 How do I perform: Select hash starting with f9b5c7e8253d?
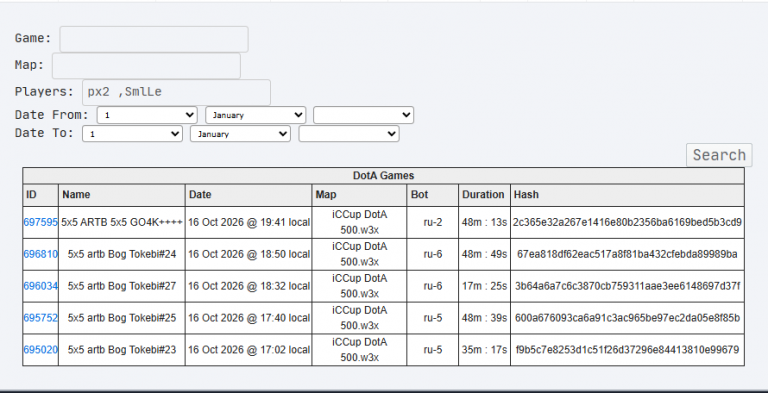627,350
